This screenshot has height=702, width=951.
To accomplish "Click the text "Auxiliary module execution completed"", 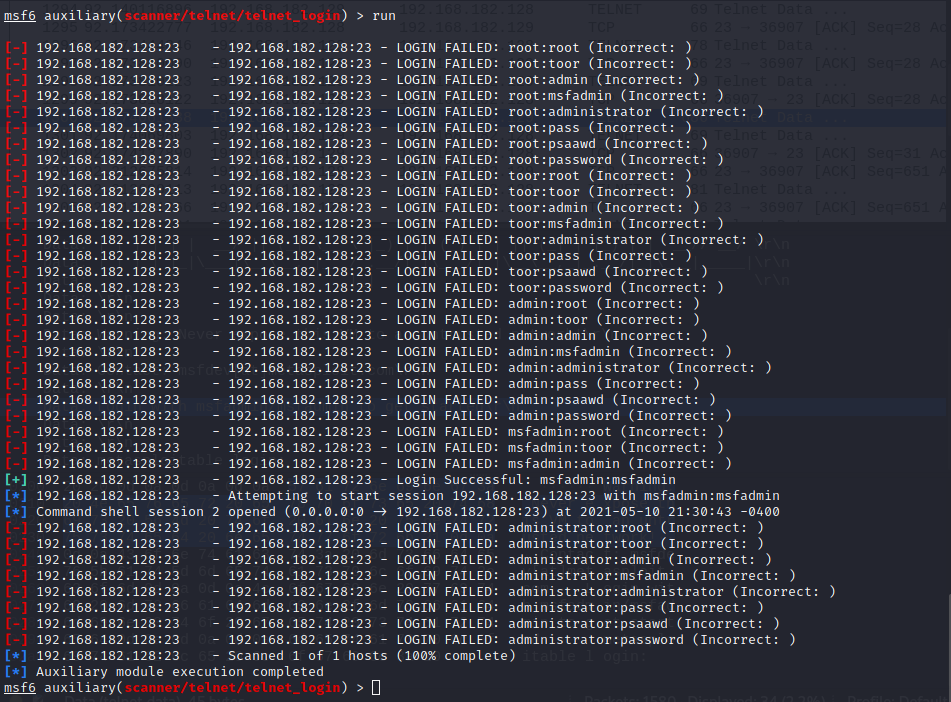I will tap(180, 672).
